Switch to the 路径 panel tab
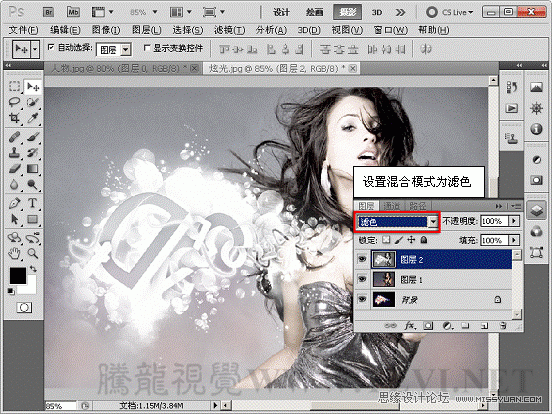Image resolution: width=552 pixels, height=414 pixels. (418, 206)
